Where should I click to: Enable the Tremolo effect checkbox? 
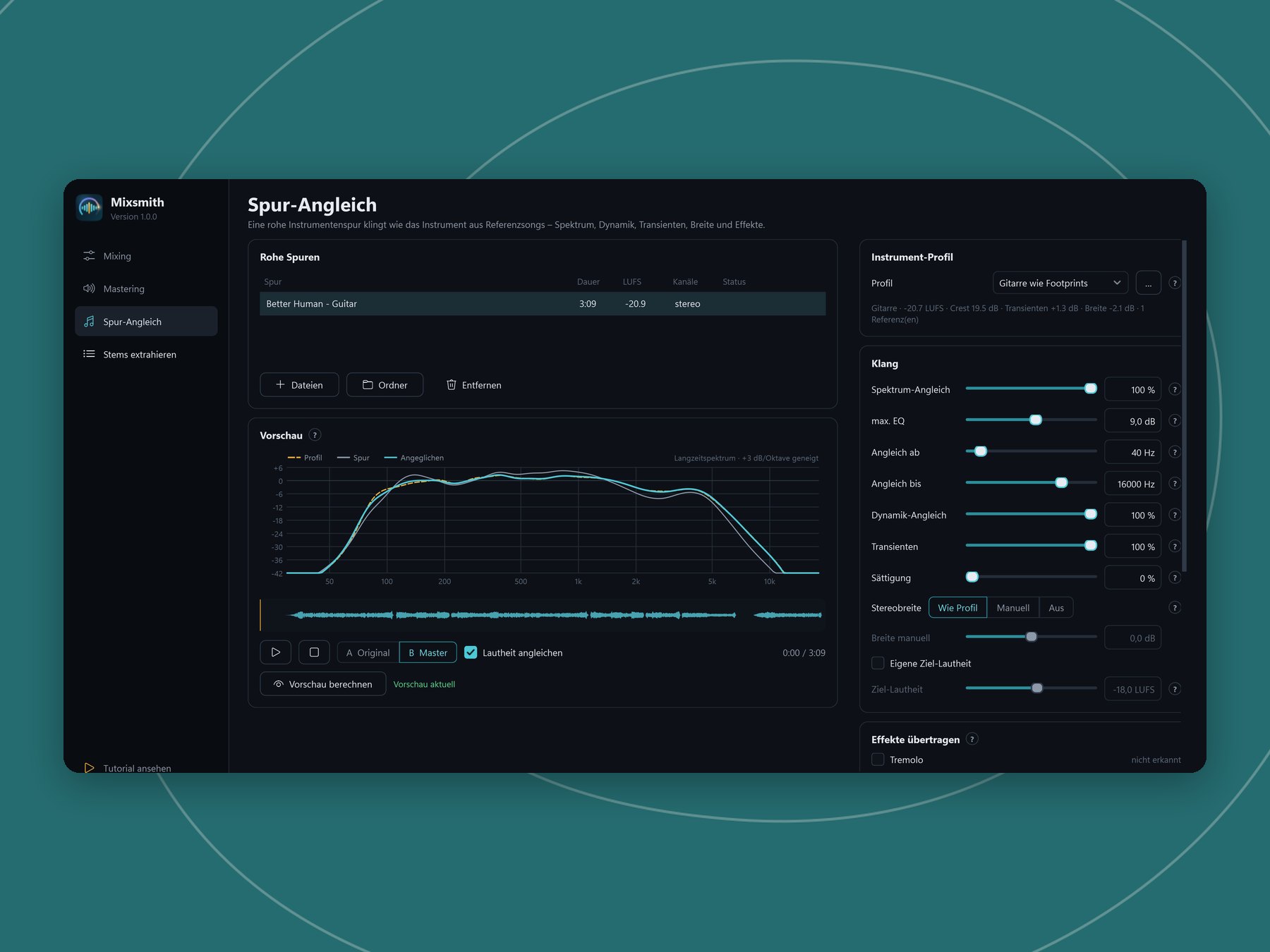point(878,759)
